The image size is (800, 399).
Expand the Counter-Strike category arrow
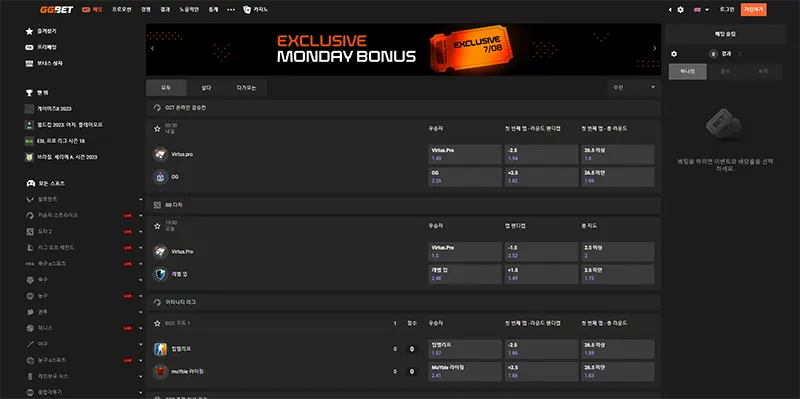click(x=141, y=216)
